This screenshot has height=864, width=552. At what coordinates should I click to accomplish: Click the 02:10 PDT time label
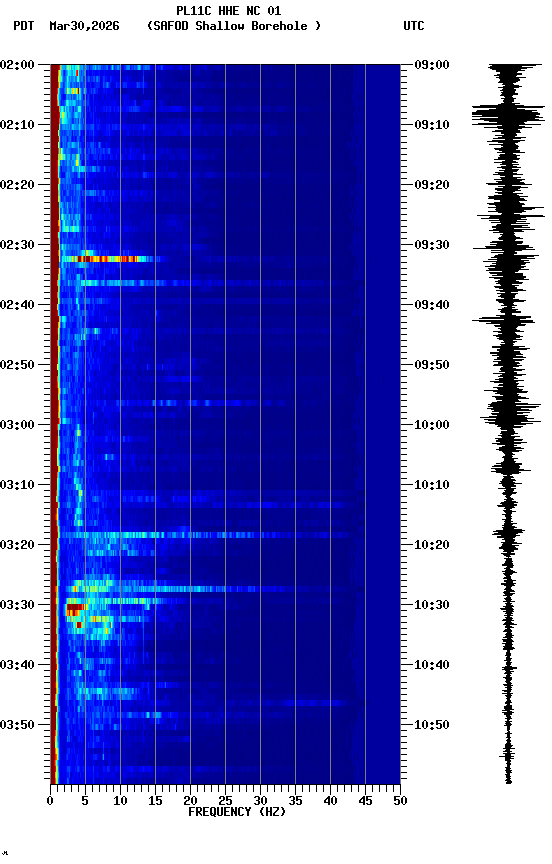[x=17, y=125]
